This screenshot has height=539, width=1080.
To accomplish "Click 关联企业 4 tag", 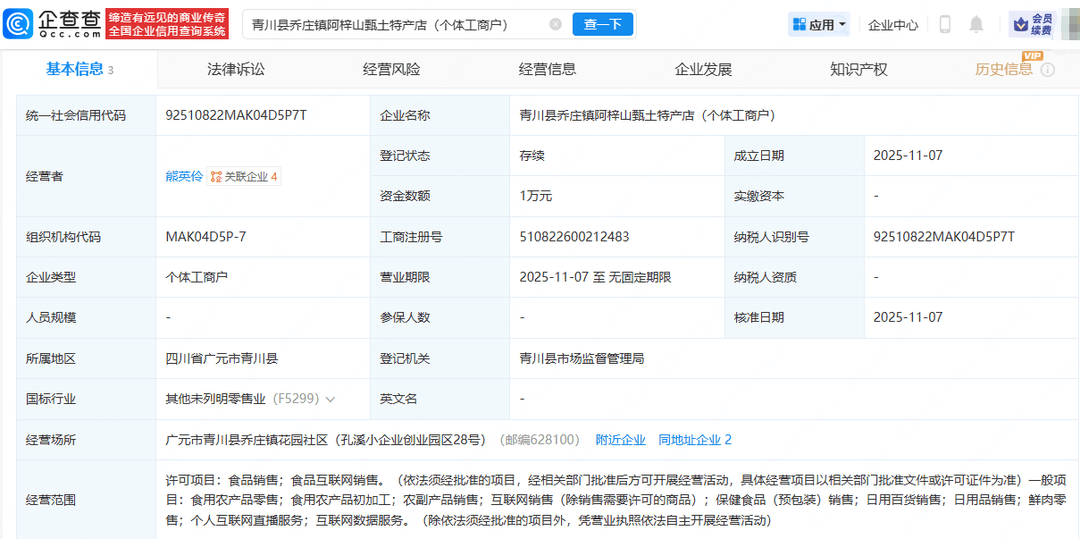I will click(245, 177).
